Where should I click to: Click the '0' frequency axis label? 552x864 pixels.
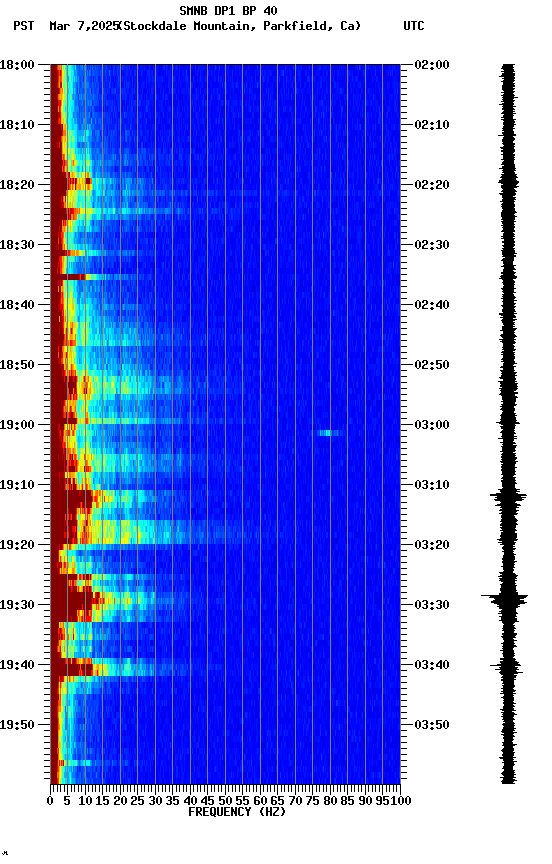point(50,801)
